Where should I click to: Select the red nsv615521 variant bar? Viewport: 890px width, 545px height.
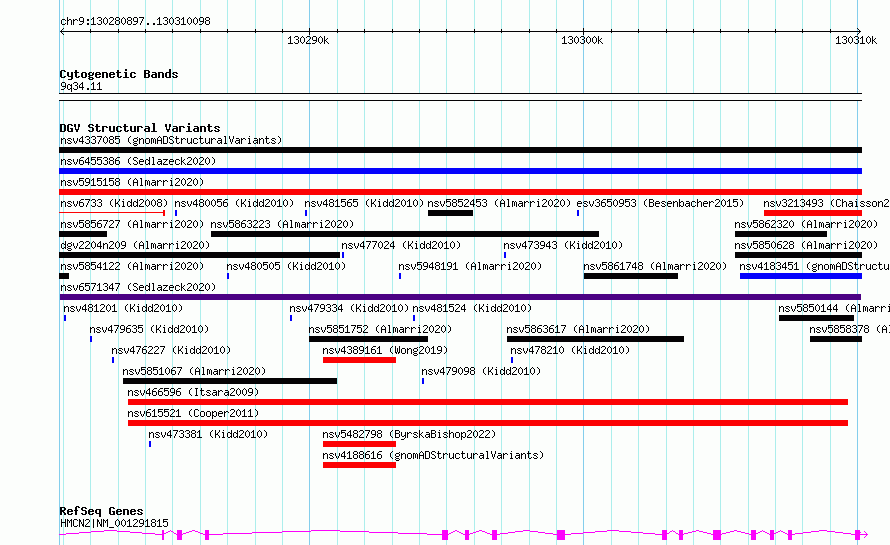pos(488,423)
